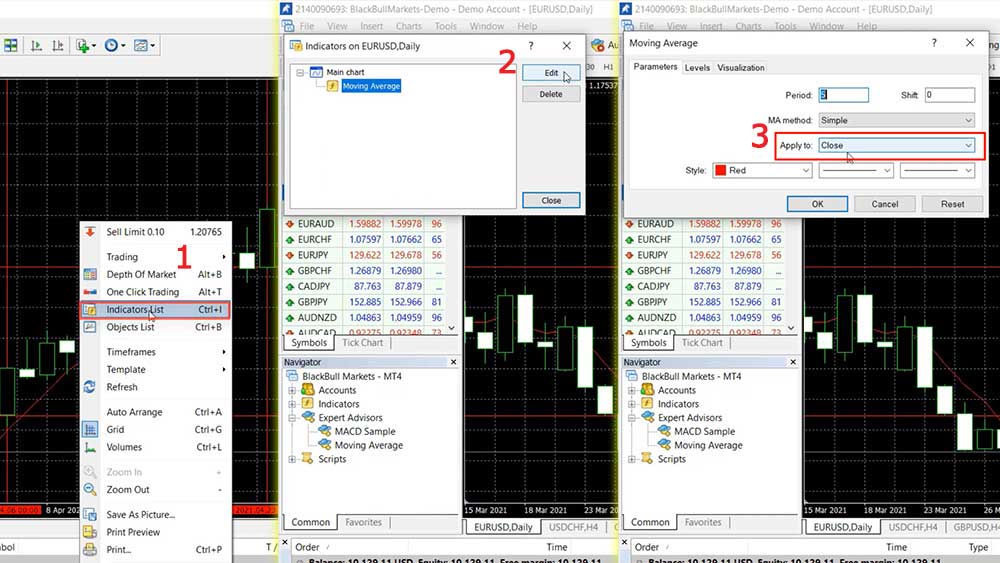
Task: Click Close button in the Indicators dialog
Action: coord(551,200)
